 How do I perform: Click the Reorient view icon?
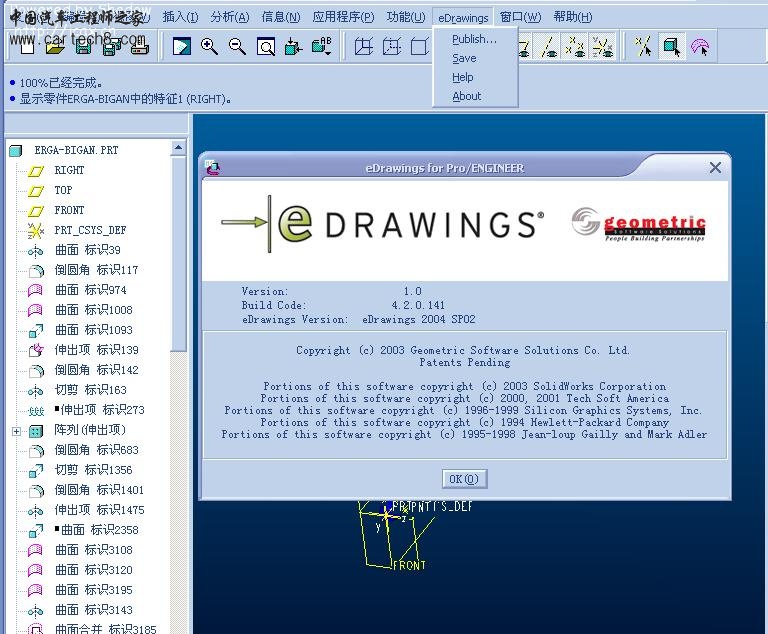pyautogui.click(x=294, y=47)
